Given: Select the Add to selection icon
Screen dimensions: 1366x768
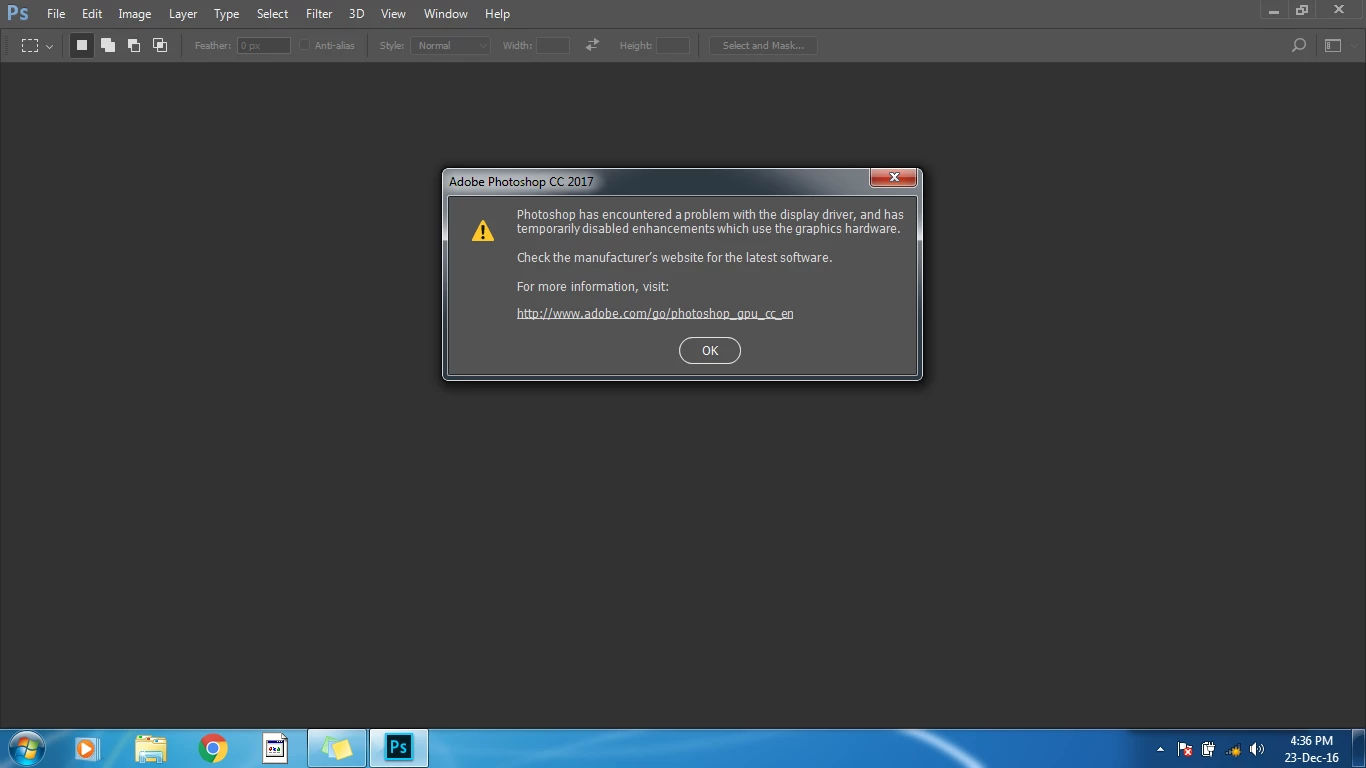Looking at the screenshot, I should [x=108, y=45].
